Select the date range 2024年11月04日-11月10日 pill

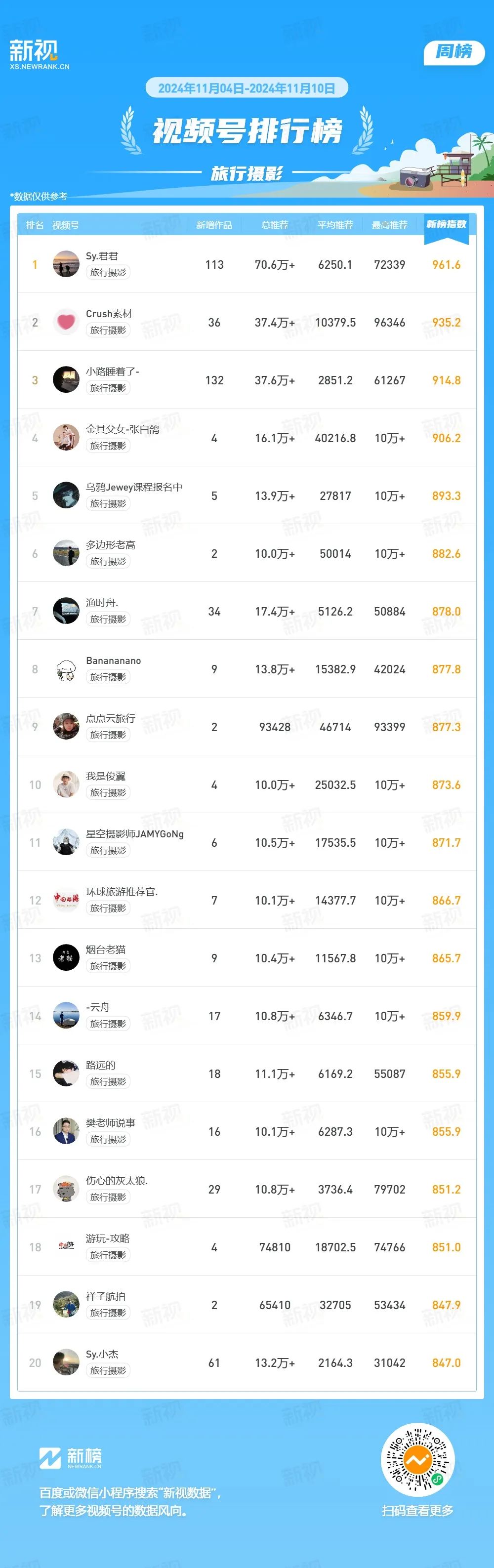[x=247, y=88]
